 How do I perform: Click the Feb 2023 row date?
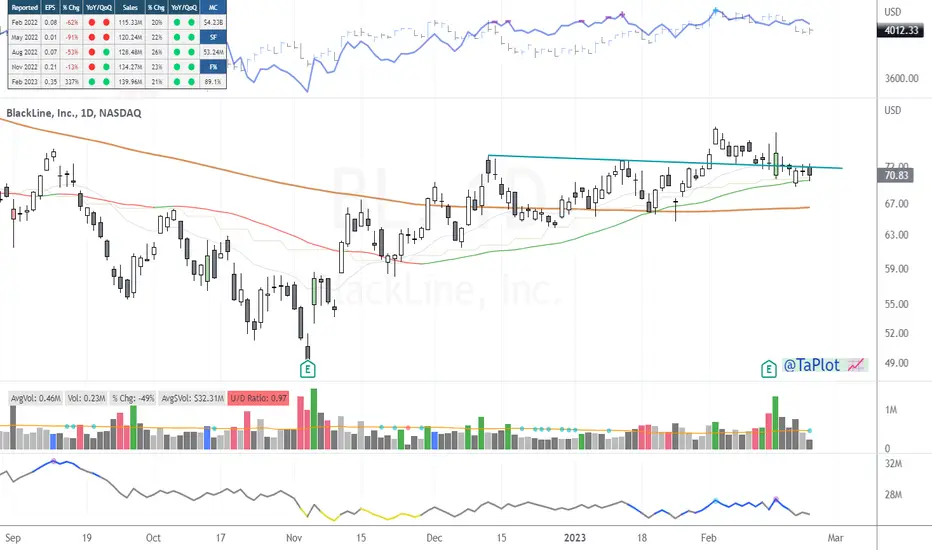[x=24, y=81]
